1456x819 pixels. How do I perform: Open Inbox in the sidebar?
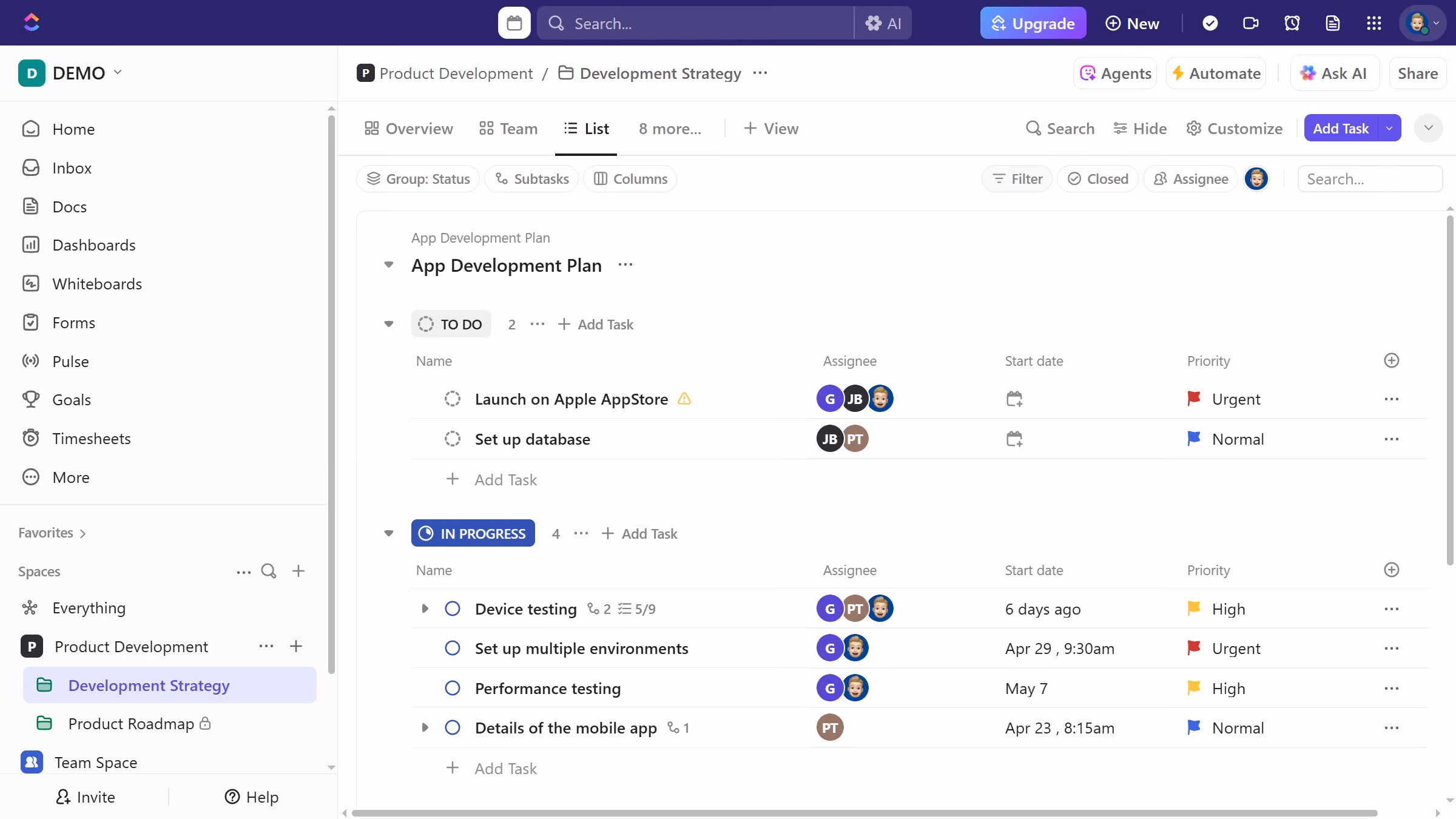pyautogui.click(x=72, y=168)
